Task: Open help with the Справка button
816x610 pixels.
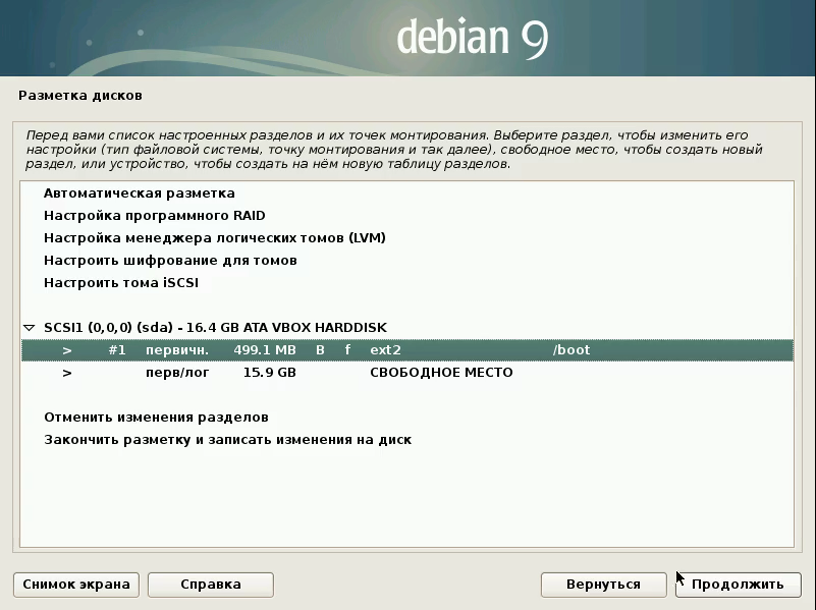Action: click(x=210, y=584)
